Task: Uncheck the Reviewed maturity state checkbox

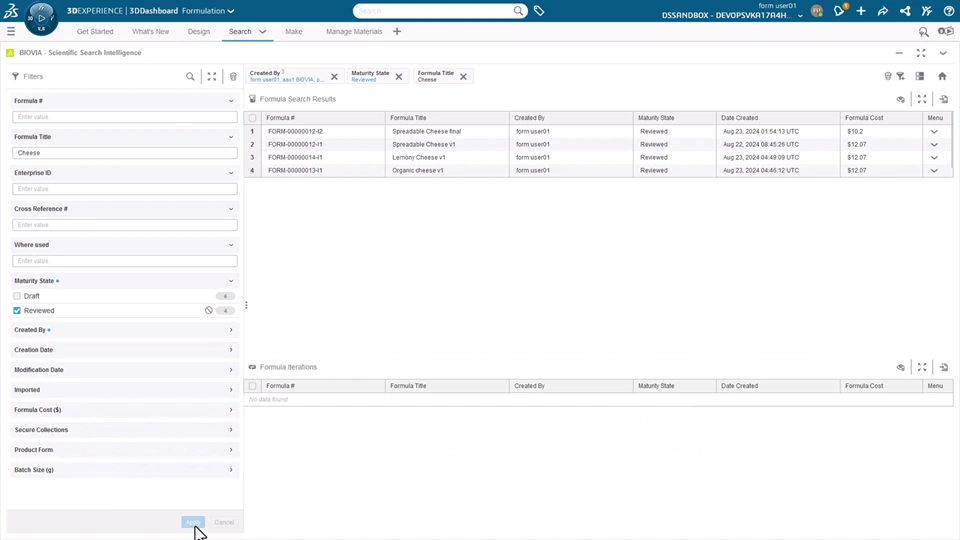Action: click(17, 310)
